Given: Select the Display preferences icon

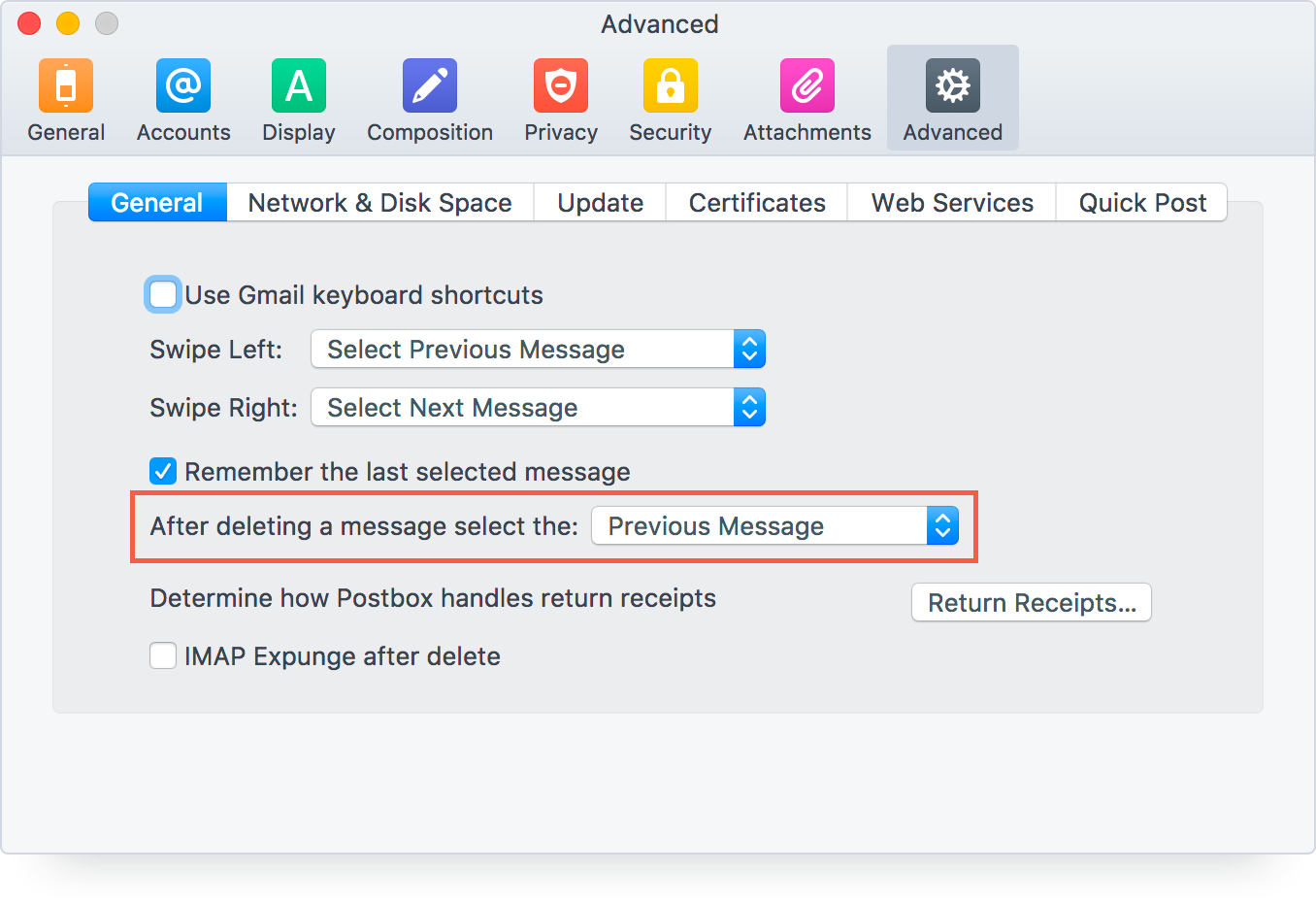Looking at the screenshot, I should pyautogui.click(x=299, y=86).
